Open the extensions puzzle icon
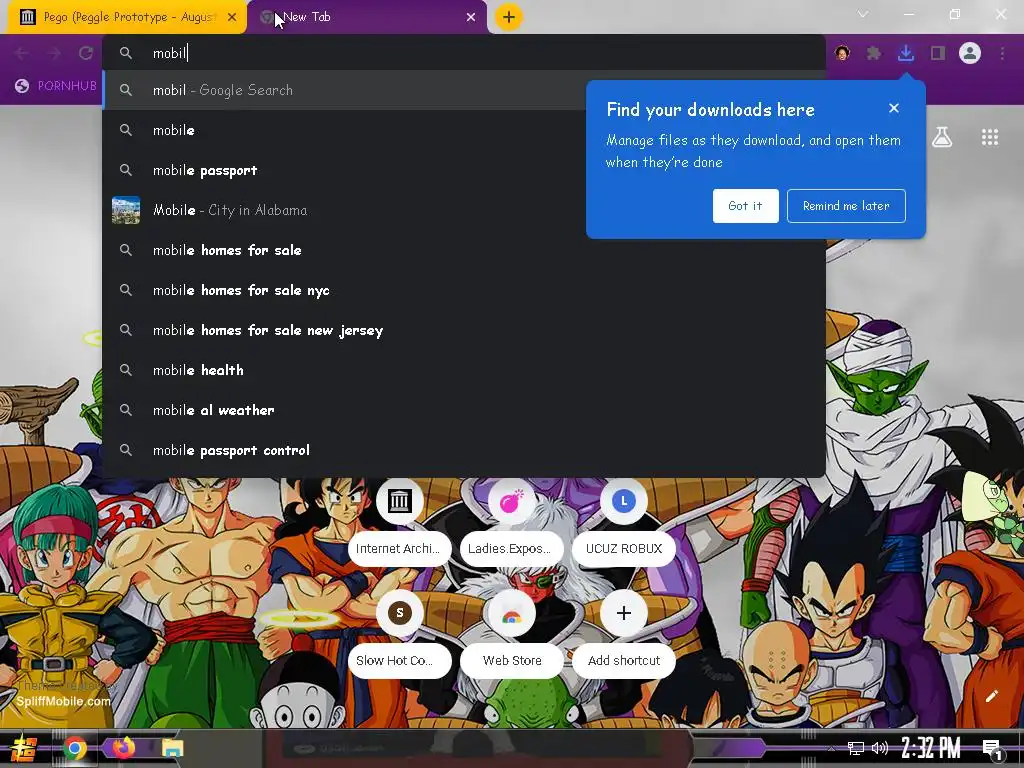This screenshot has height=768, width=1024. click(x=873, y=53)
